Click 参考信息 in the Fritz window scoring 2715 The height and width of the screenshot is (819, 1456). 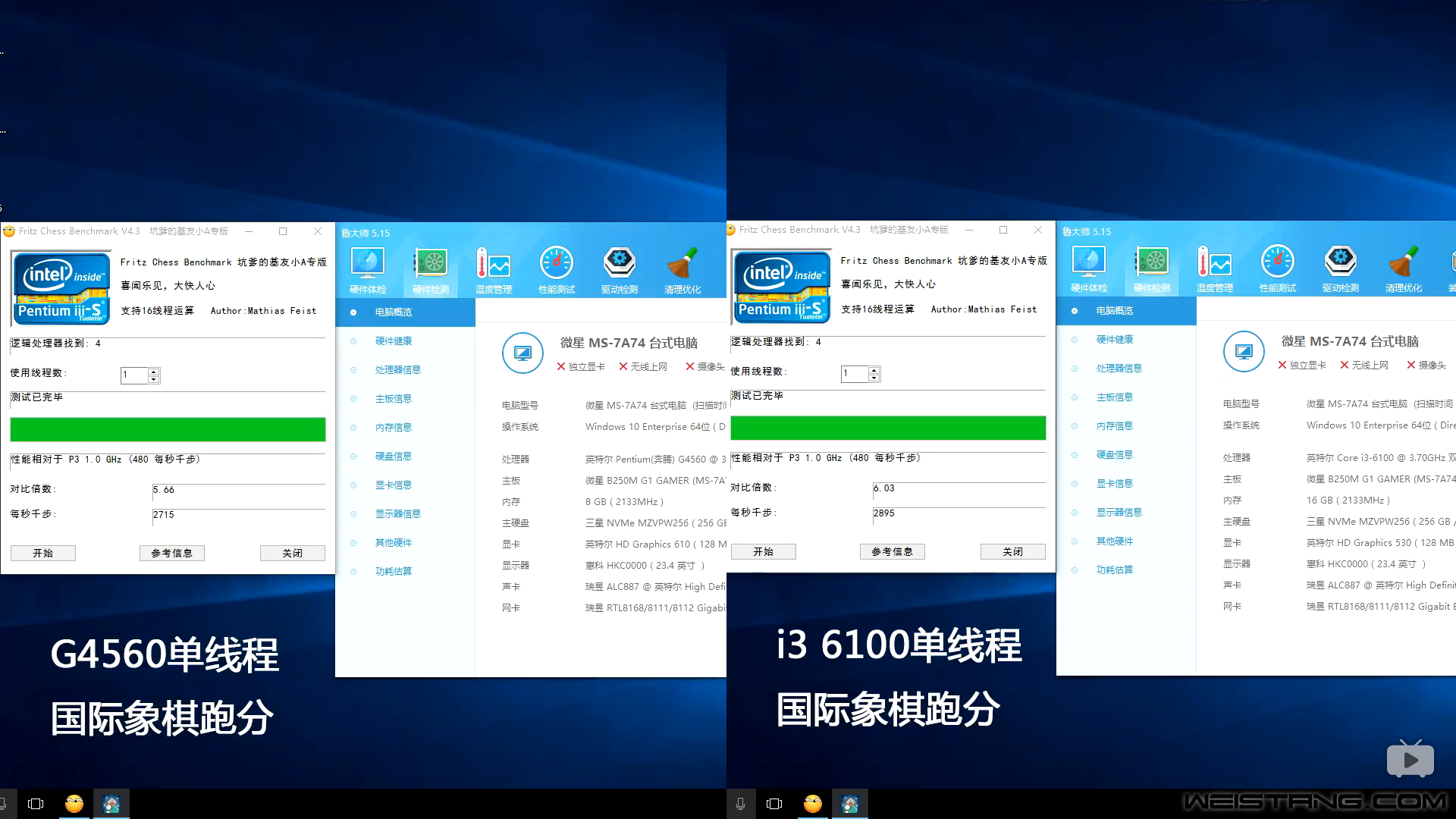pos(172,554)
